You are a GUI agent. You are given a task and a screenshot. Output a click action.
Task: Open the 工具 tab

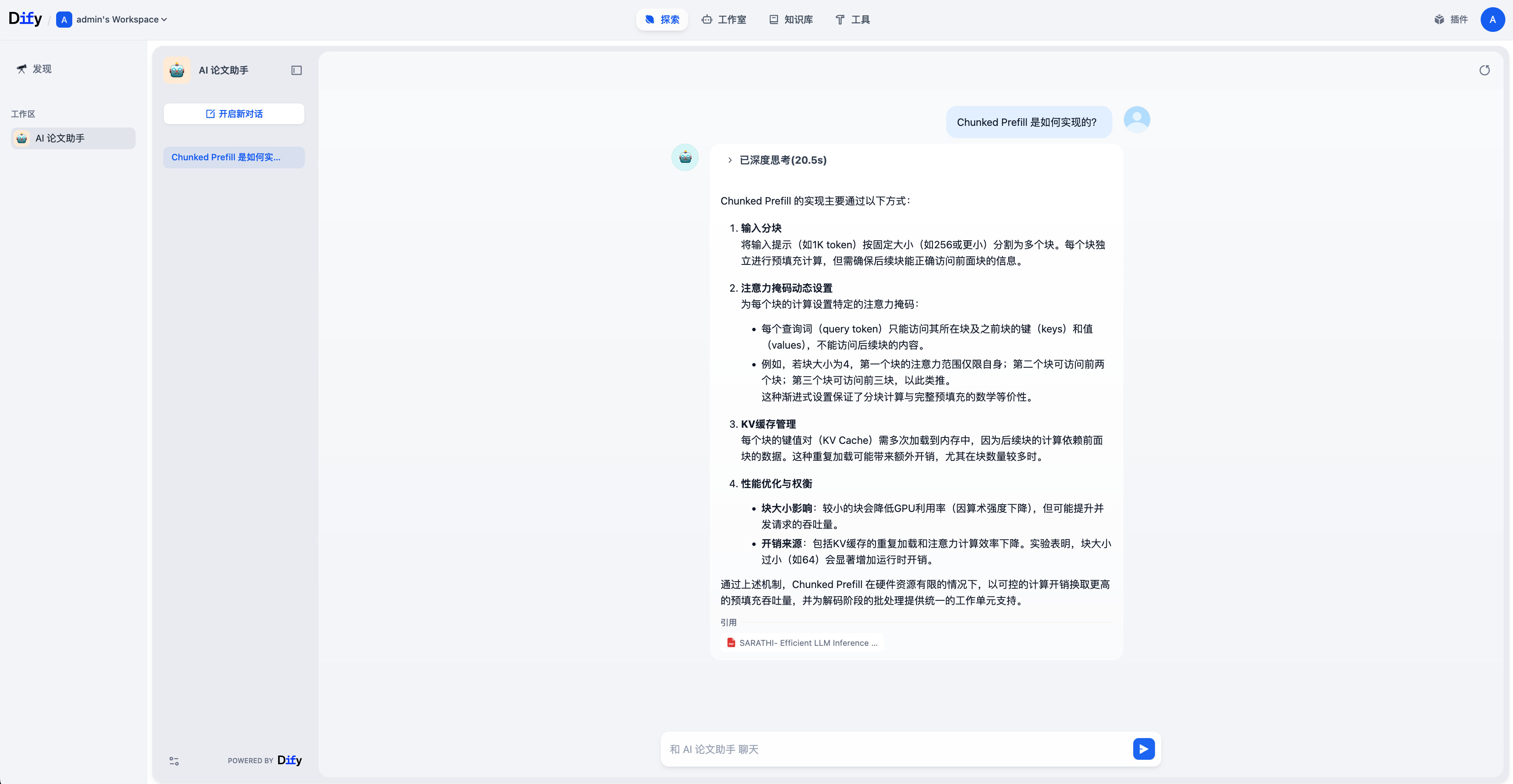pyautogui.click(x=853, y=20)
